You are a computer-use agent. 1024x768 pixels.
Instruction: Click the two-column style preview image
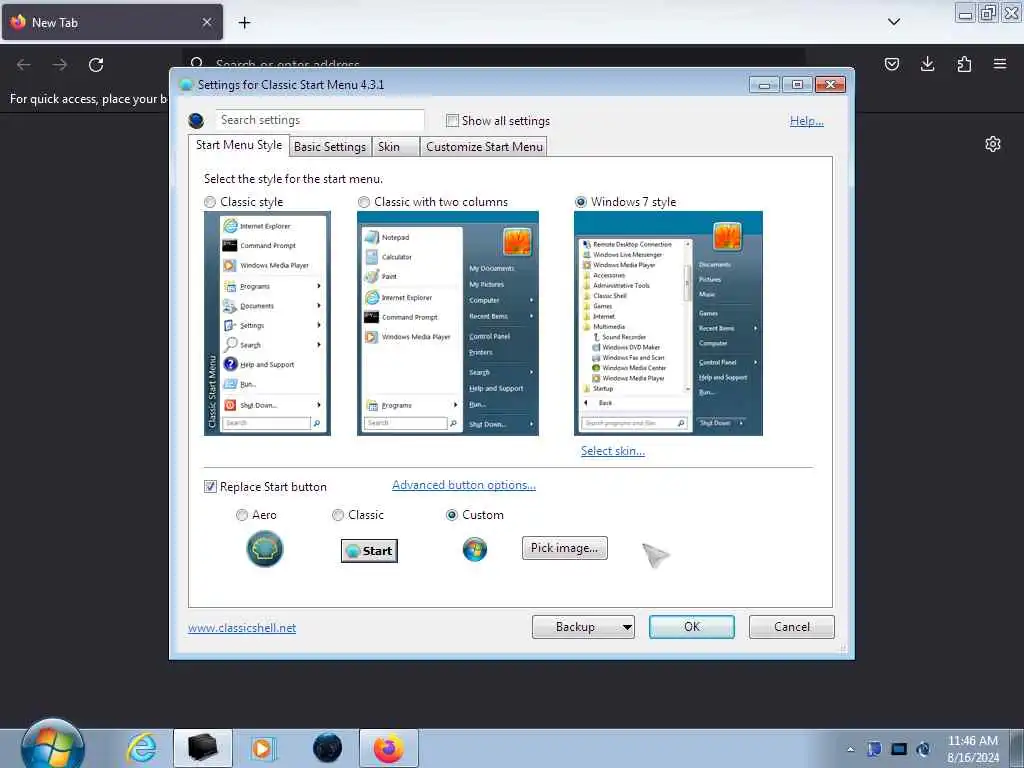(x=448, y=323)
